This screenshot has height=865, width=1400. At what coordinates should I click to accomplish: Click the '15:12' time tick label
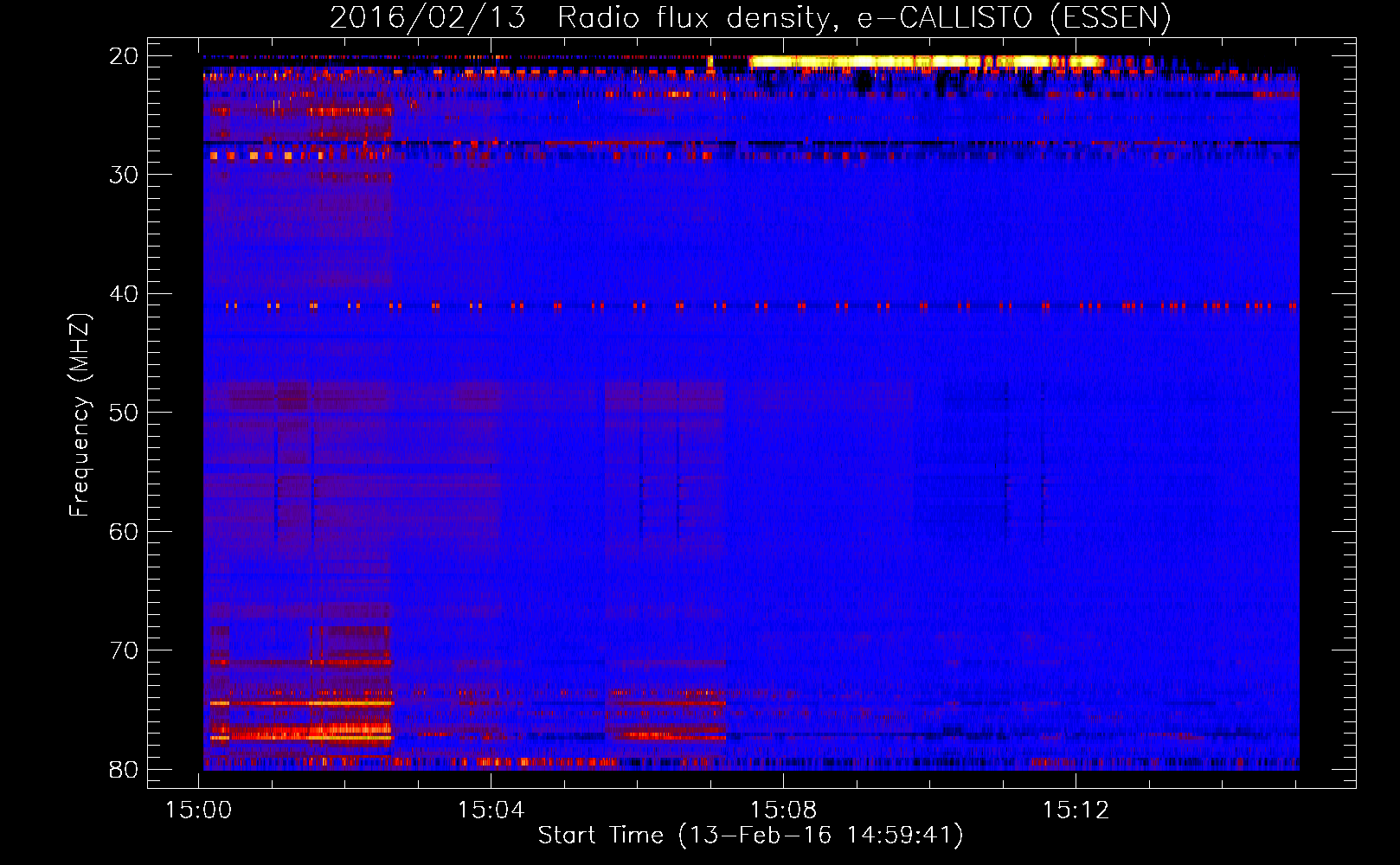[x=1076, y=811]
